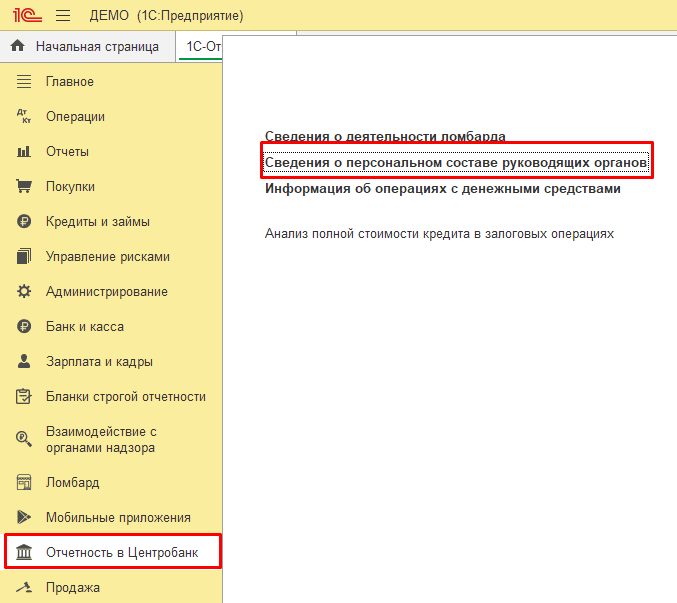
Task: Open Сведения о деятельности ломбарда
Action: coord(385,136)
